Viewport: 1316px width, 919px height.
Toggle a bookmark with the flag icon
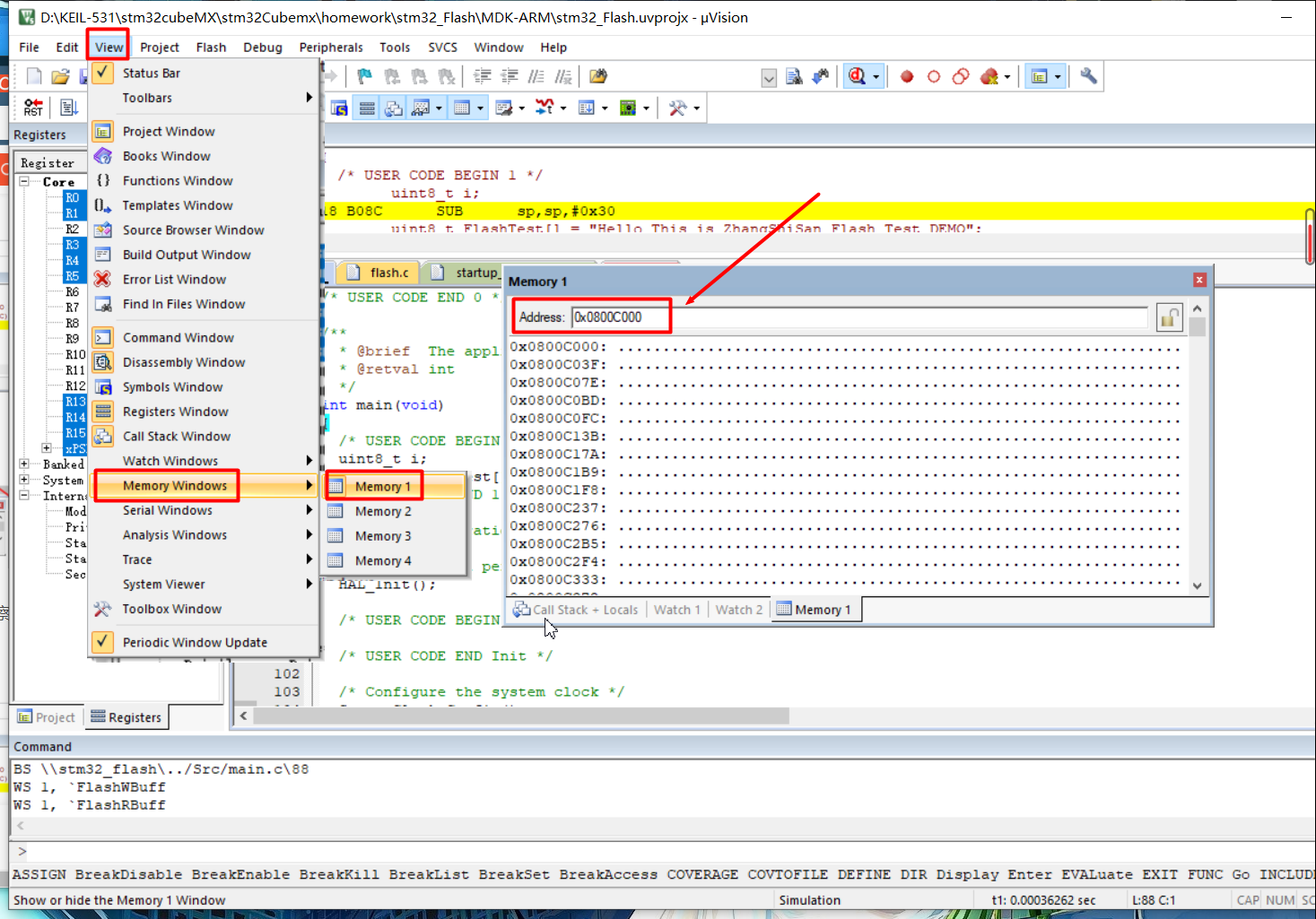(x=364, y=76)
